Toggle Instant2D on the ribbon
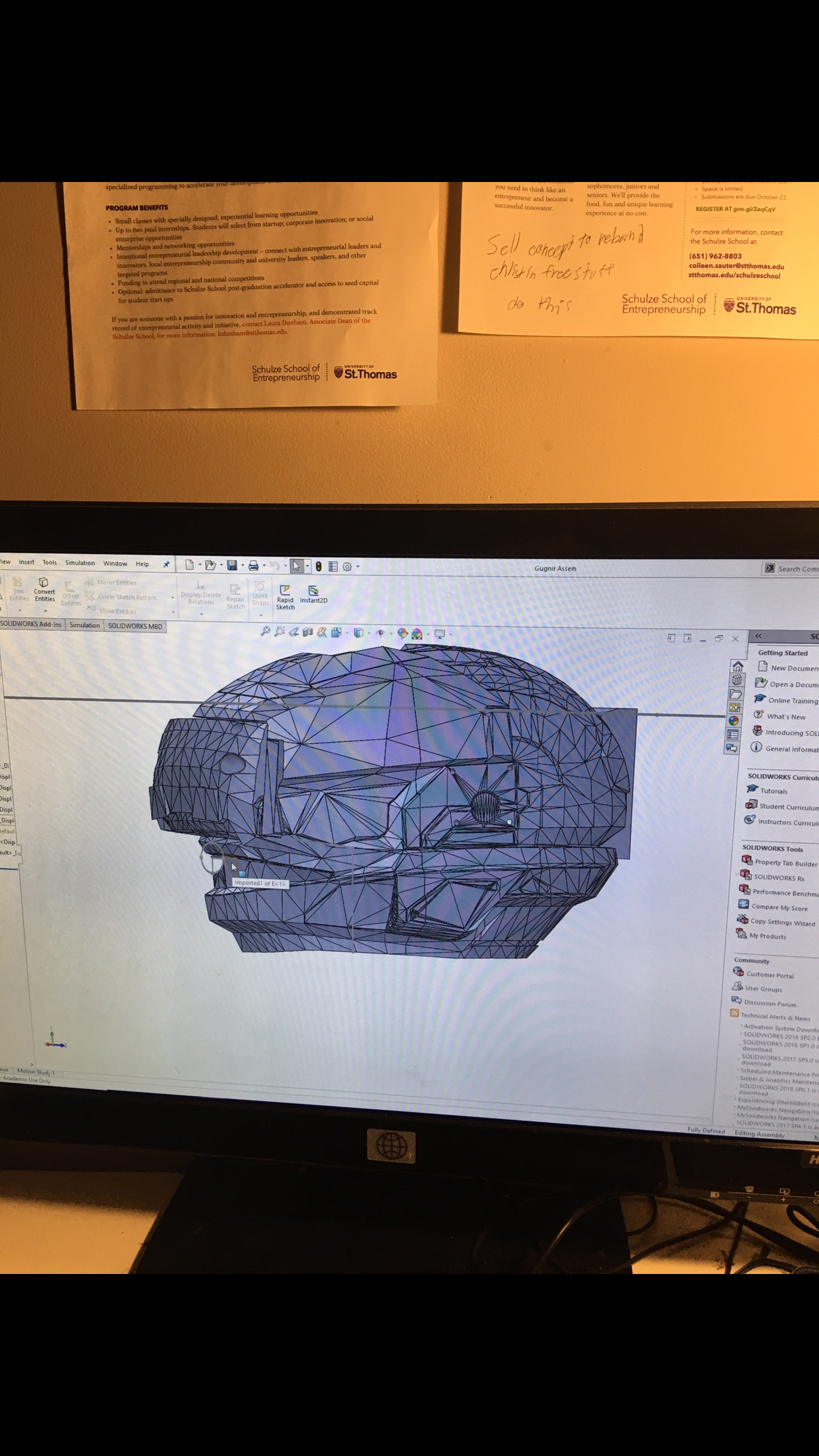The height and width of the screenshot is (1456, 819). tap(313, 594)
